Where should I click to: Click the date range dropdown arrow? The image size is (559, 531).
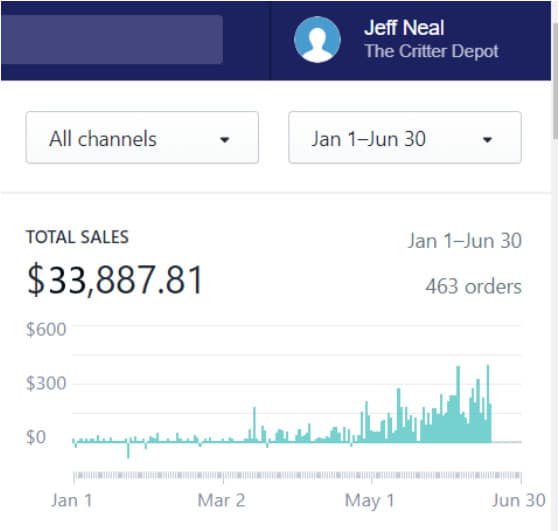click(487, 139)
